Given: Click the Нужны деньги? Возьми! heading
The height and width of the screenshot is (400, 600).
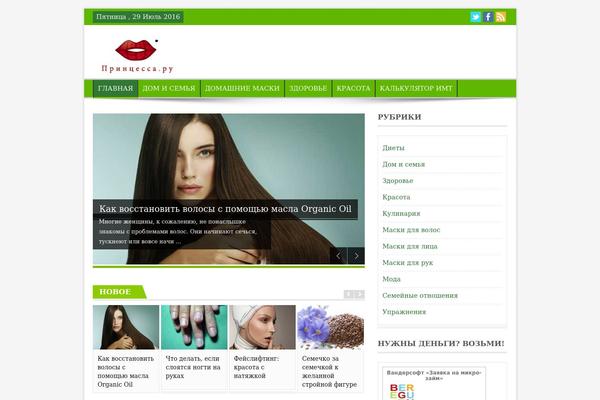Looking at the screenshot, I should [x=441, y=343].
